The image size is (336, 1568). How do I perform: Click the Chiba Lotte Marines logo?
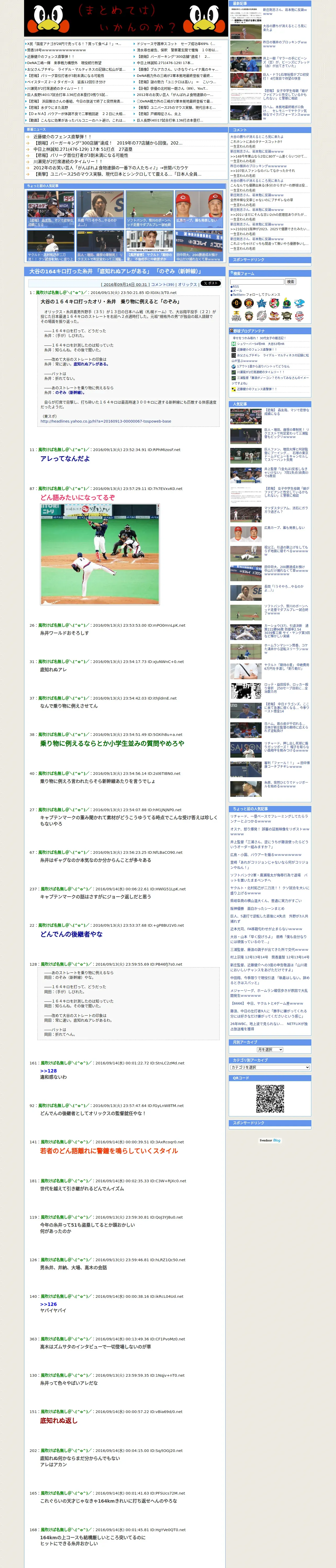pyautogui.click(x=262, y=316)
